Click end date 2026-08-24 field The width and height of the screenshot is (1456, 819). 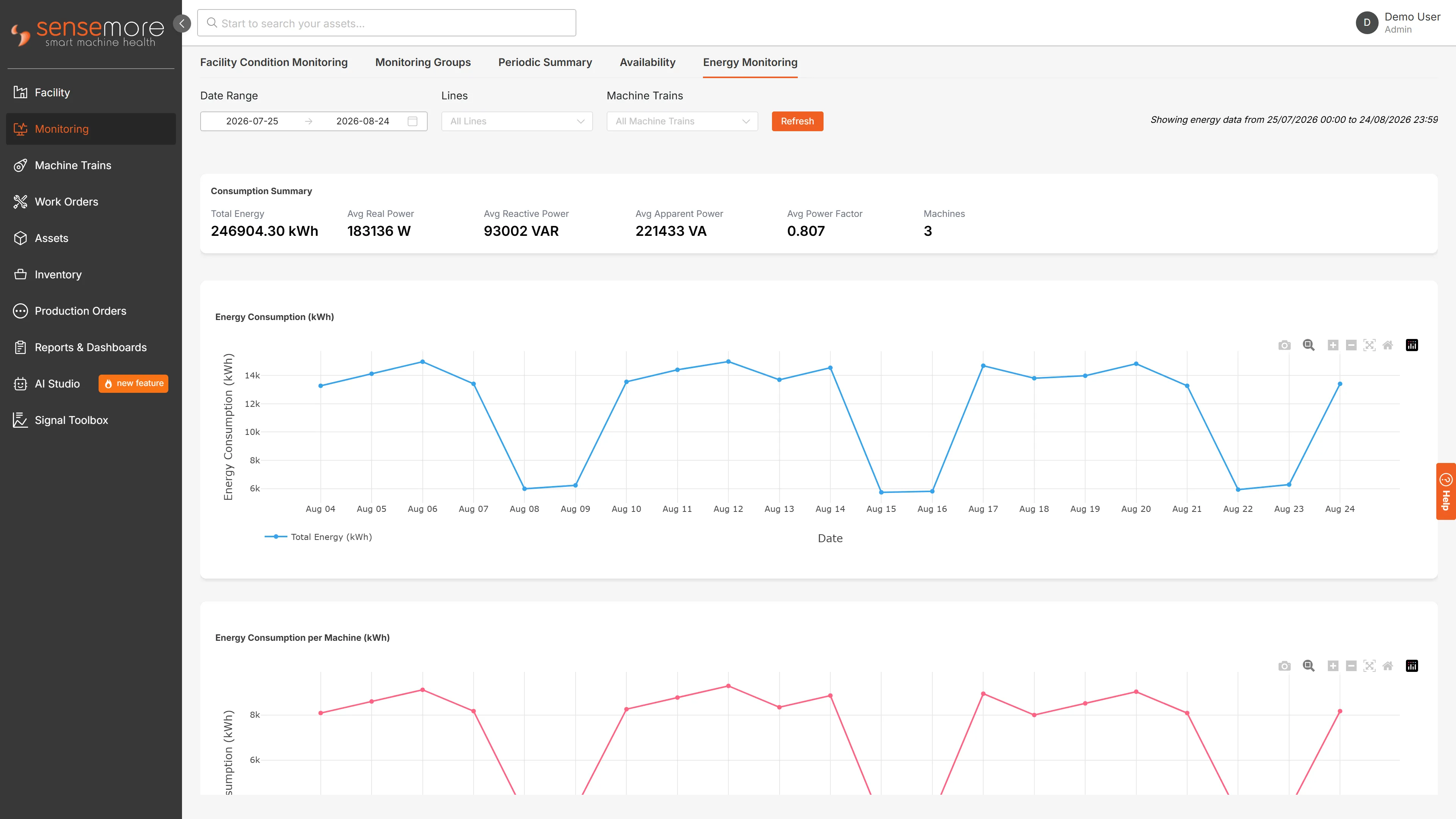[362, 121]
